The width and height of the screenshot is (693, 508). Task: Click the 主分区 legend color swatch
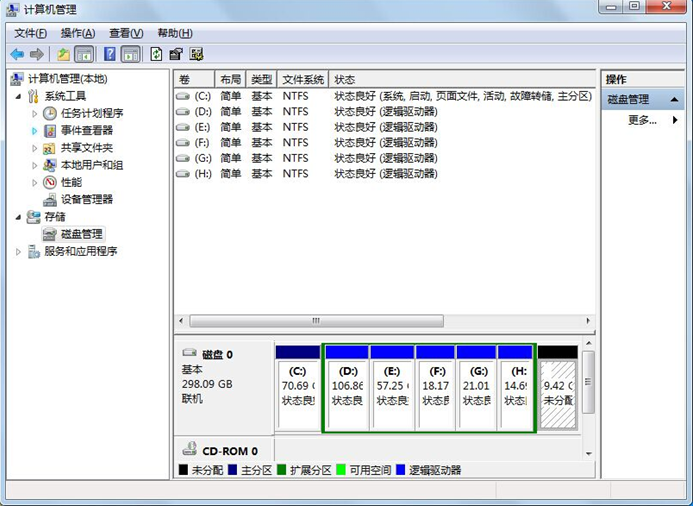point(232,470)
